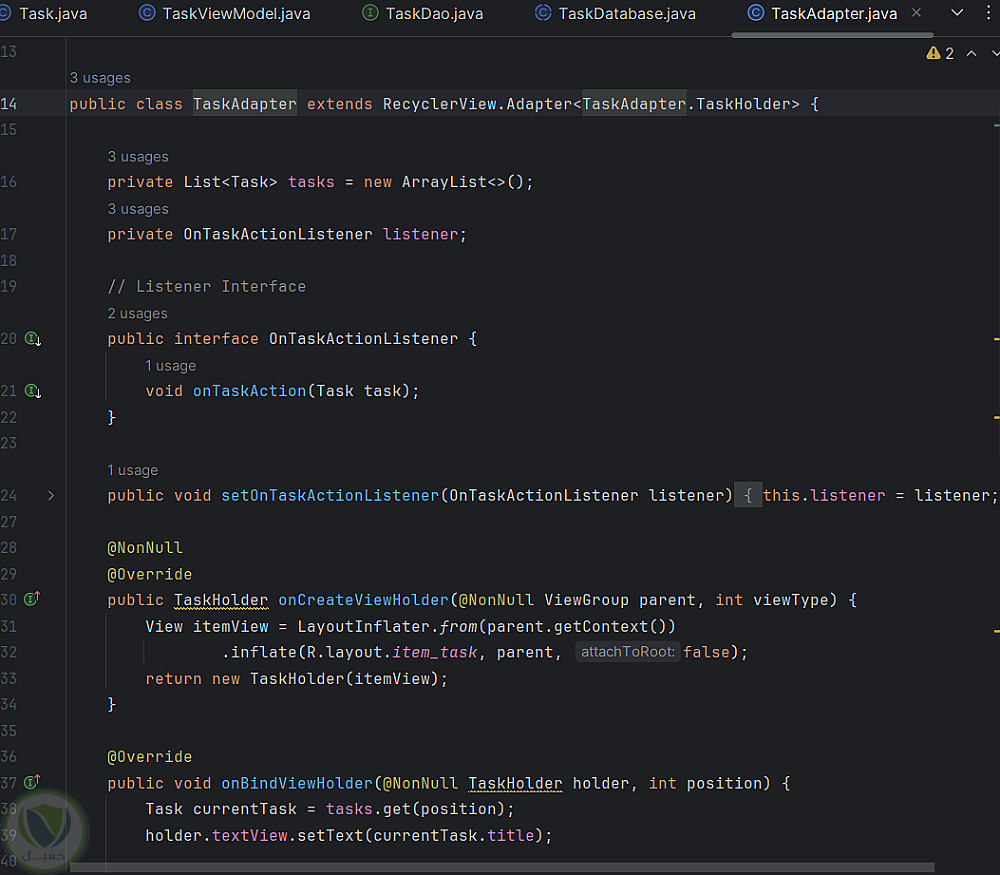The width and height of the screenshot is (1000, 875).
Task: Click the attachToRoot parameter hint
Action: 628,652
